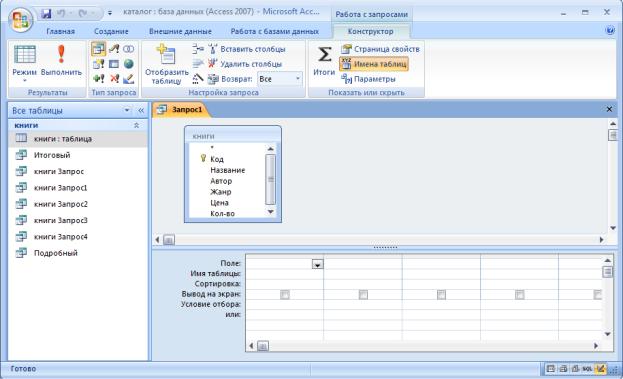Toggle Имена таблиц table names row
The width and height of the screenshot is (623, 379).
tap(374, 64)
